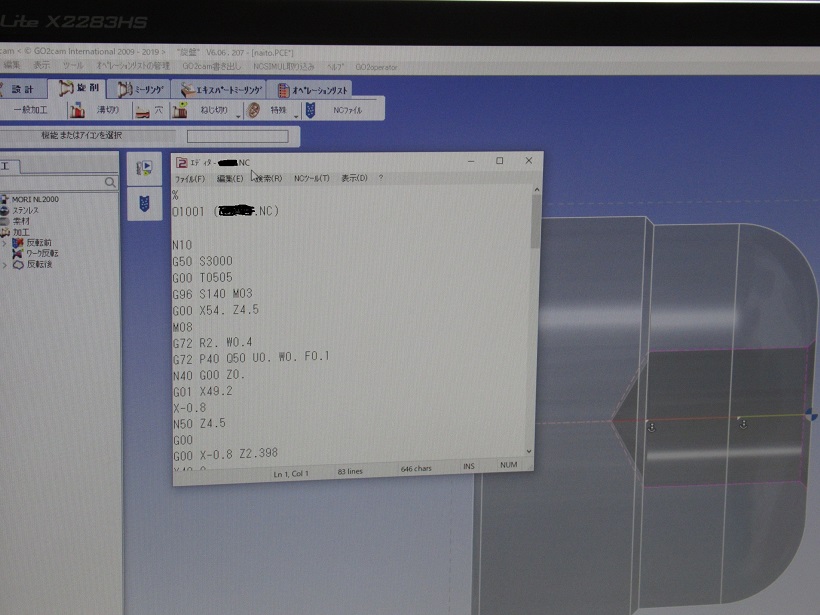
Task: Click the line N40 G00 Z0.
Action: coord(209,375)
